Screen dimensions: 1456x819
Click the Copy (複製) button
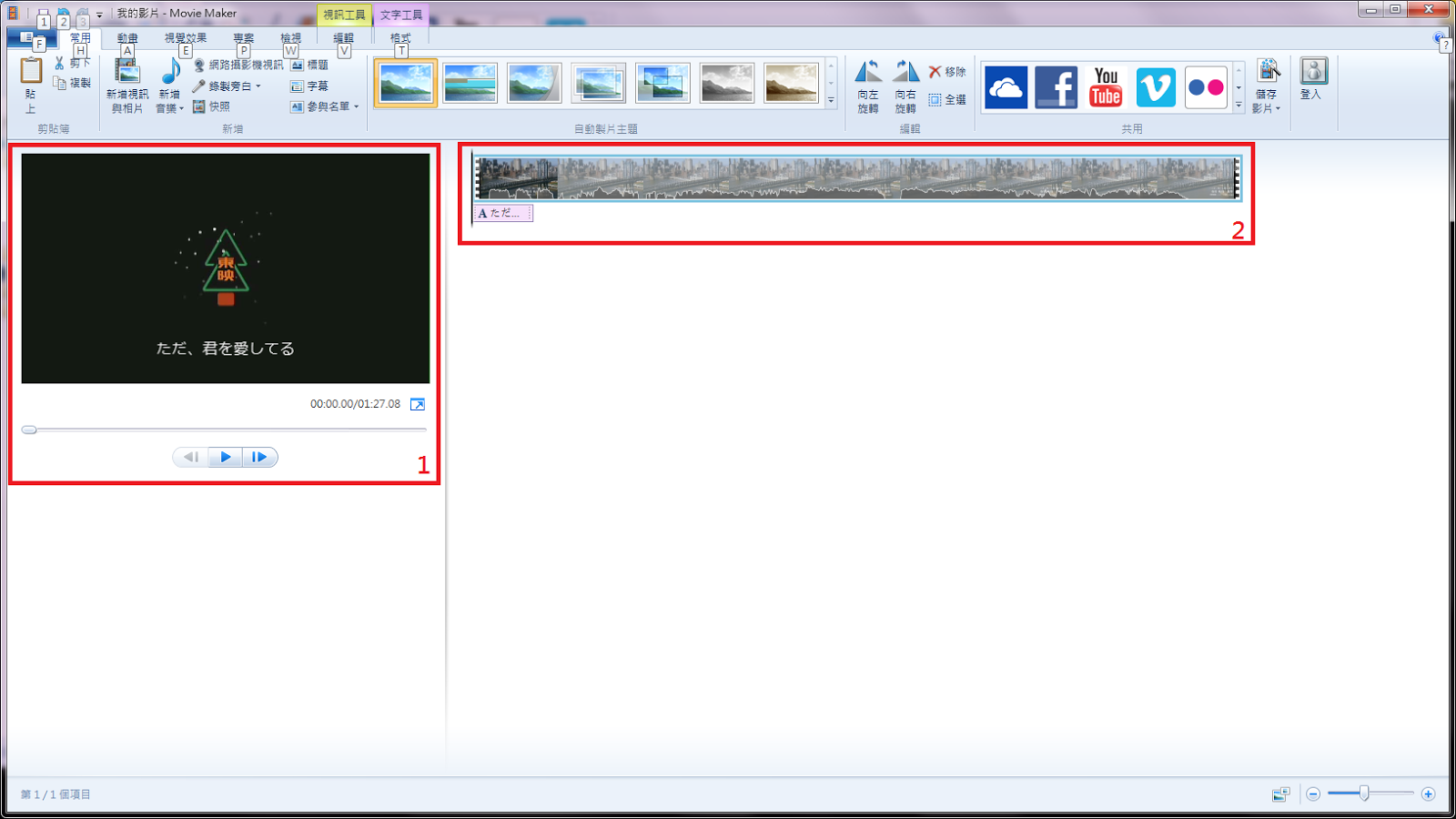pos(72,83)
